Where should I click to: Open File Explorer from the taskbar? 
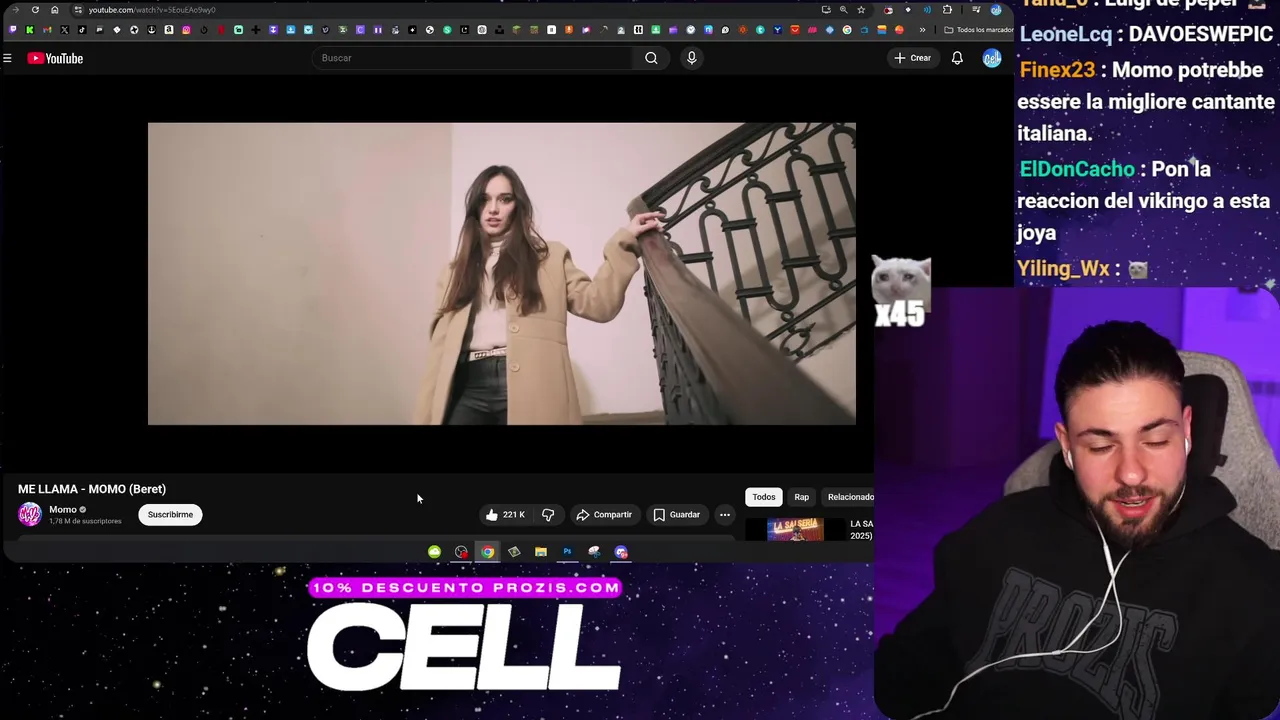(x=541, y=552)
